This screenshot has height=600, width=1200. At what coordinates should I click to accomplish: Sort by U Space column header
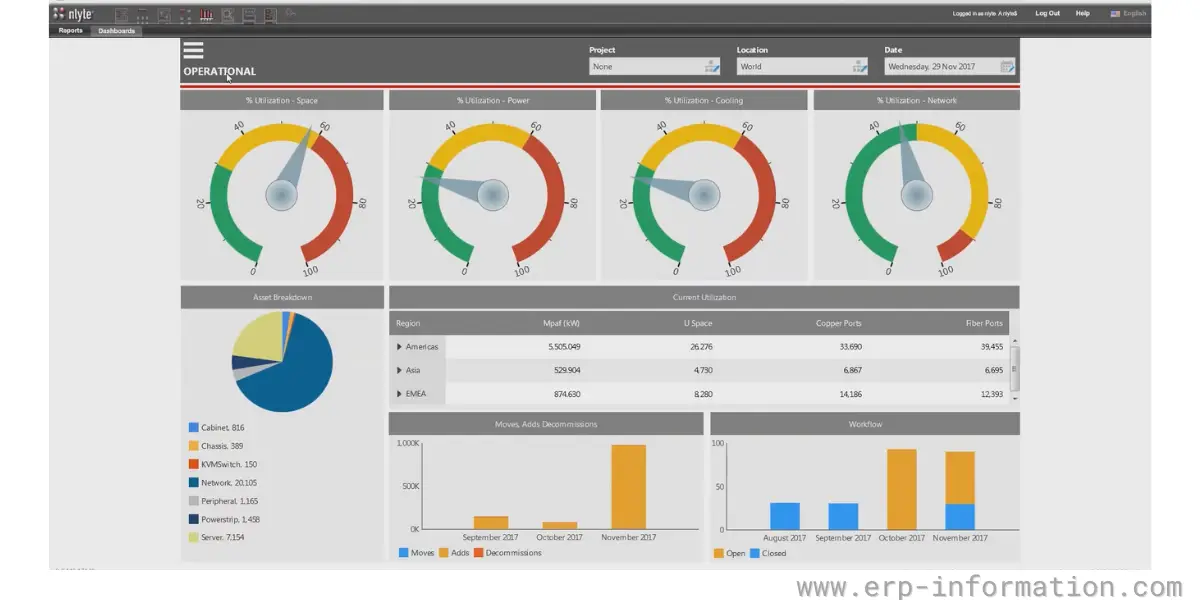[698, 323]
